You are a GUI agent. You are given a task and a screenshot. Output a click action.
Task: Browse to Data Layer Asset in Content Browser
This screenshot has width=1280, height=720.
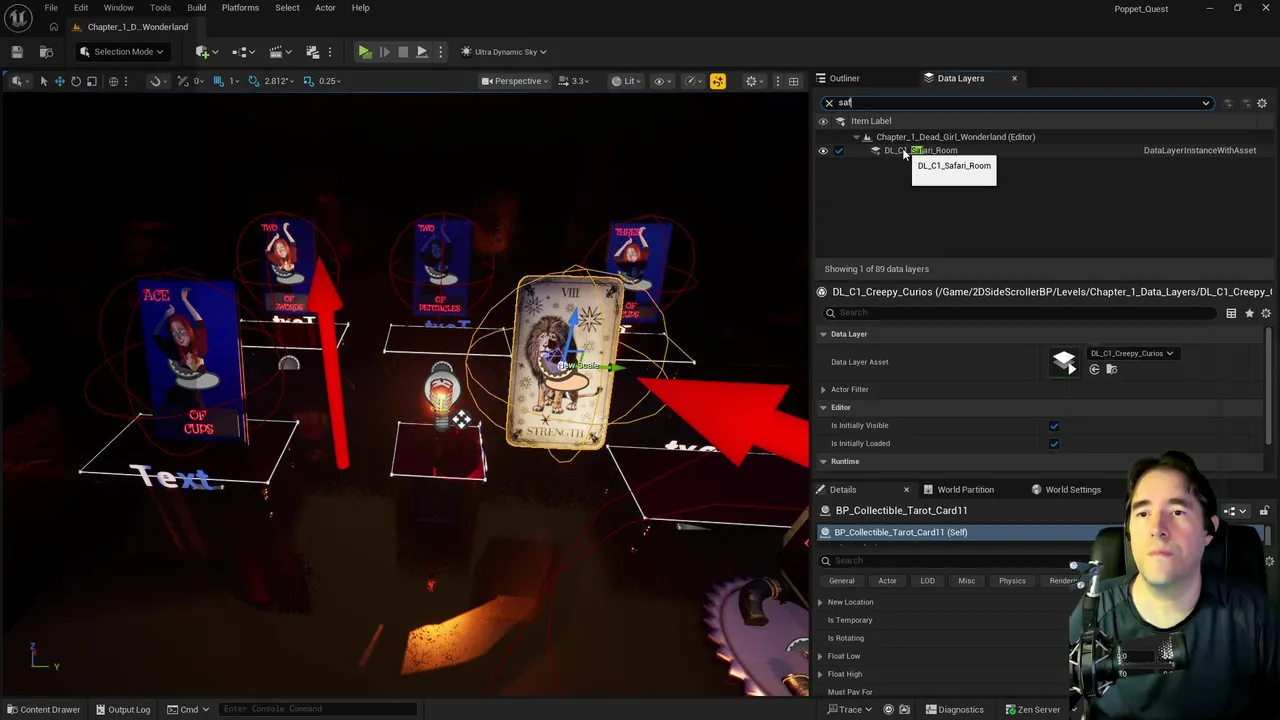[x=1111, y=370]
